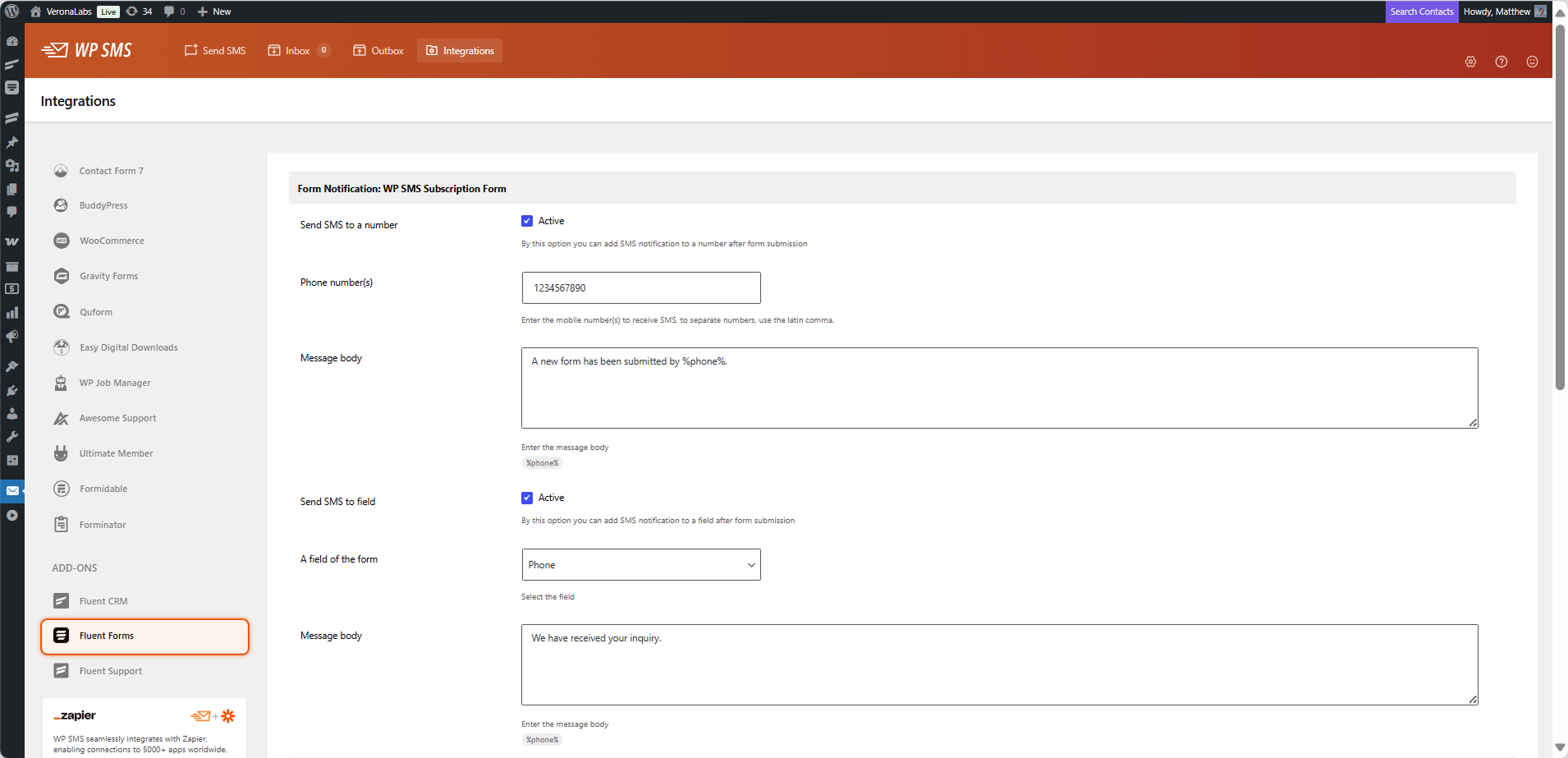Select the Integrations tab
Screen dimensions: 1568x758
pyautogui.click(x=460, y=51)
